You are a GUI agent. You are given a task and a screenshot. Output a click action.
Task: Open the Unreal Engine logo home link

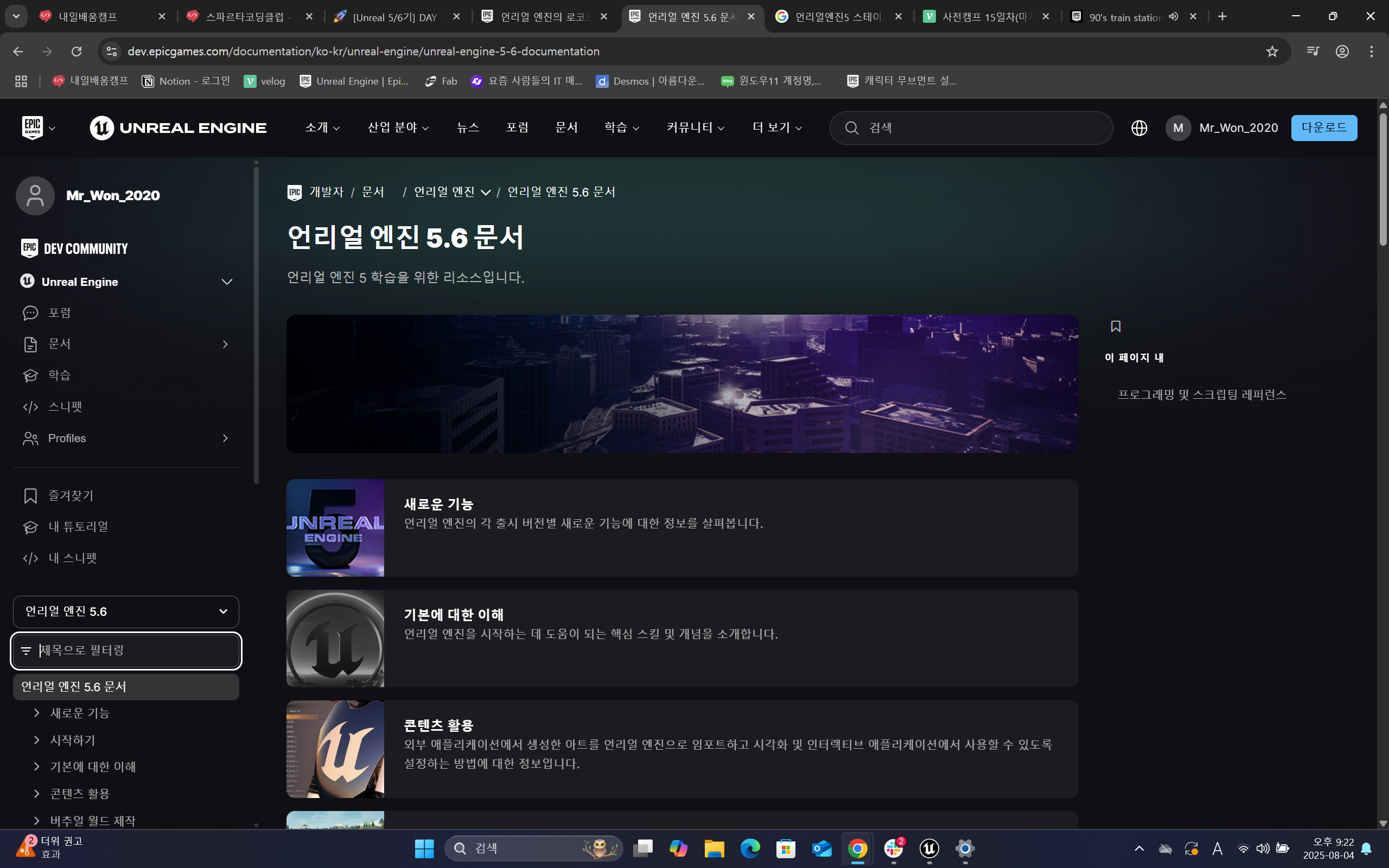pyautogui.click(x=178, y=127)
